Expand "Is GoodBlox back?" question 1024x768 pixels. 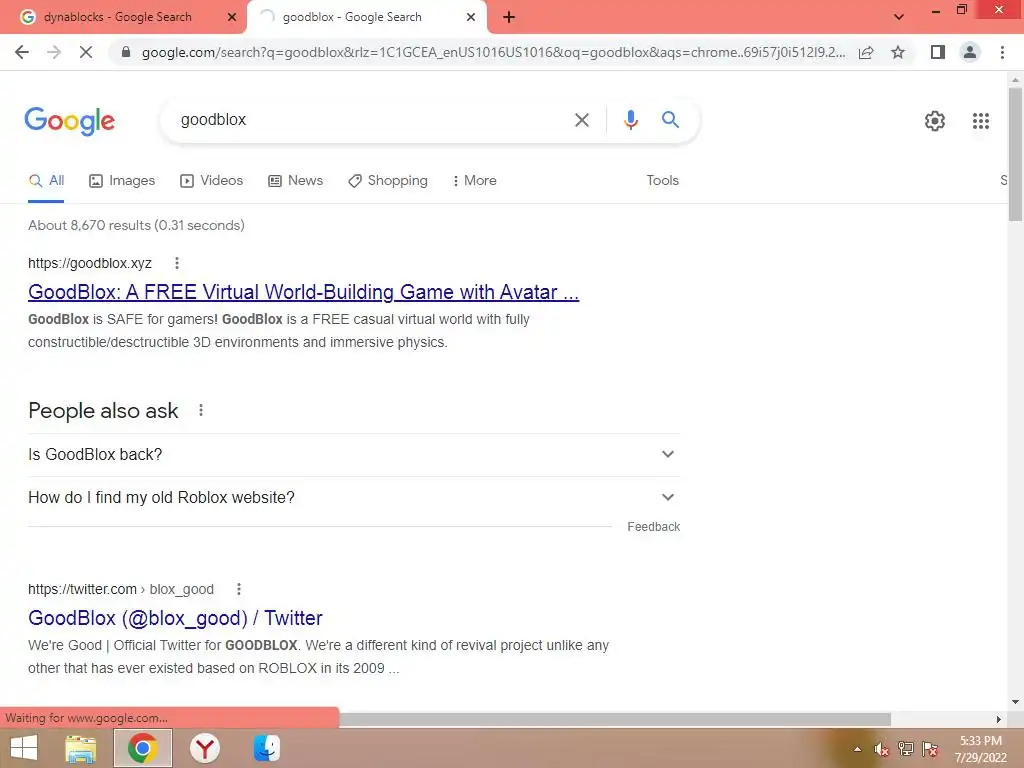(x=353, y=455)
